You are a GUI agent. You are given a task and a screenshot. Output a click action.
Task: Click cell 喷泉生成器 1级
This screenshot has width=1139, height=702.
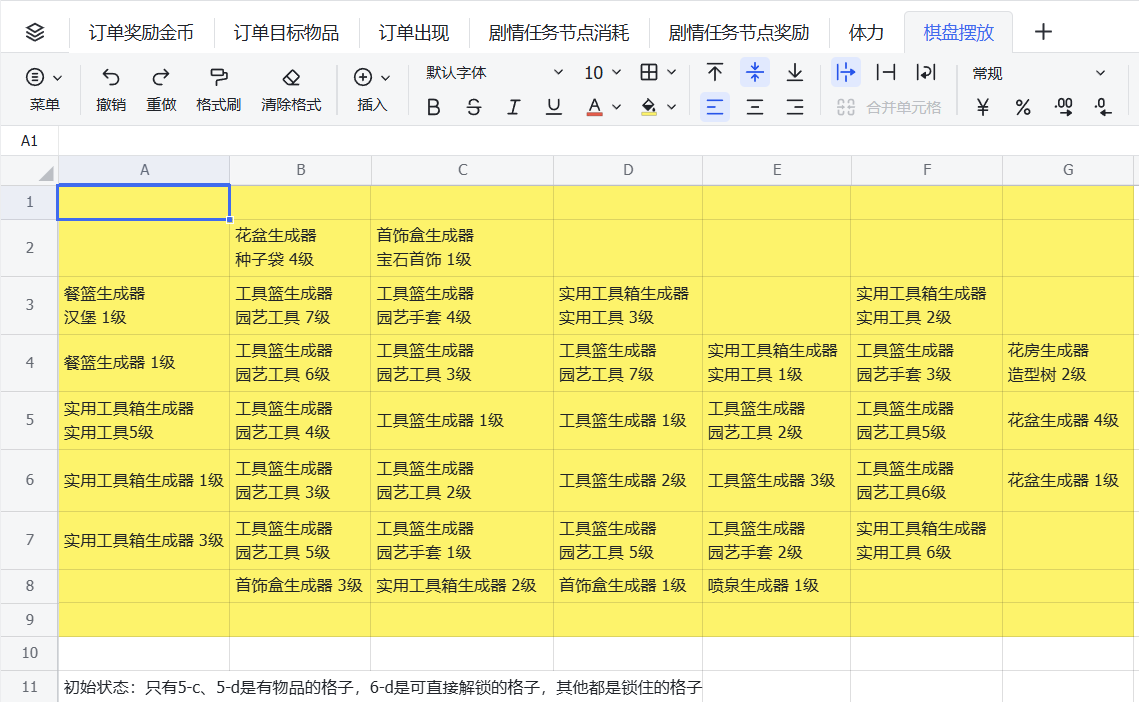click(x=777, y=586)
